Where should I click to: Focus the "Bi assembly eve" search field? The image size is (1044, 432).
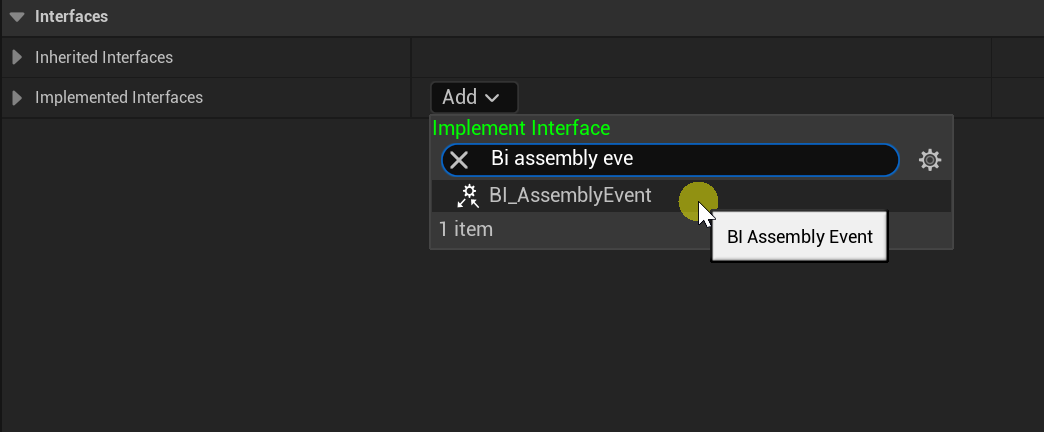680,160
